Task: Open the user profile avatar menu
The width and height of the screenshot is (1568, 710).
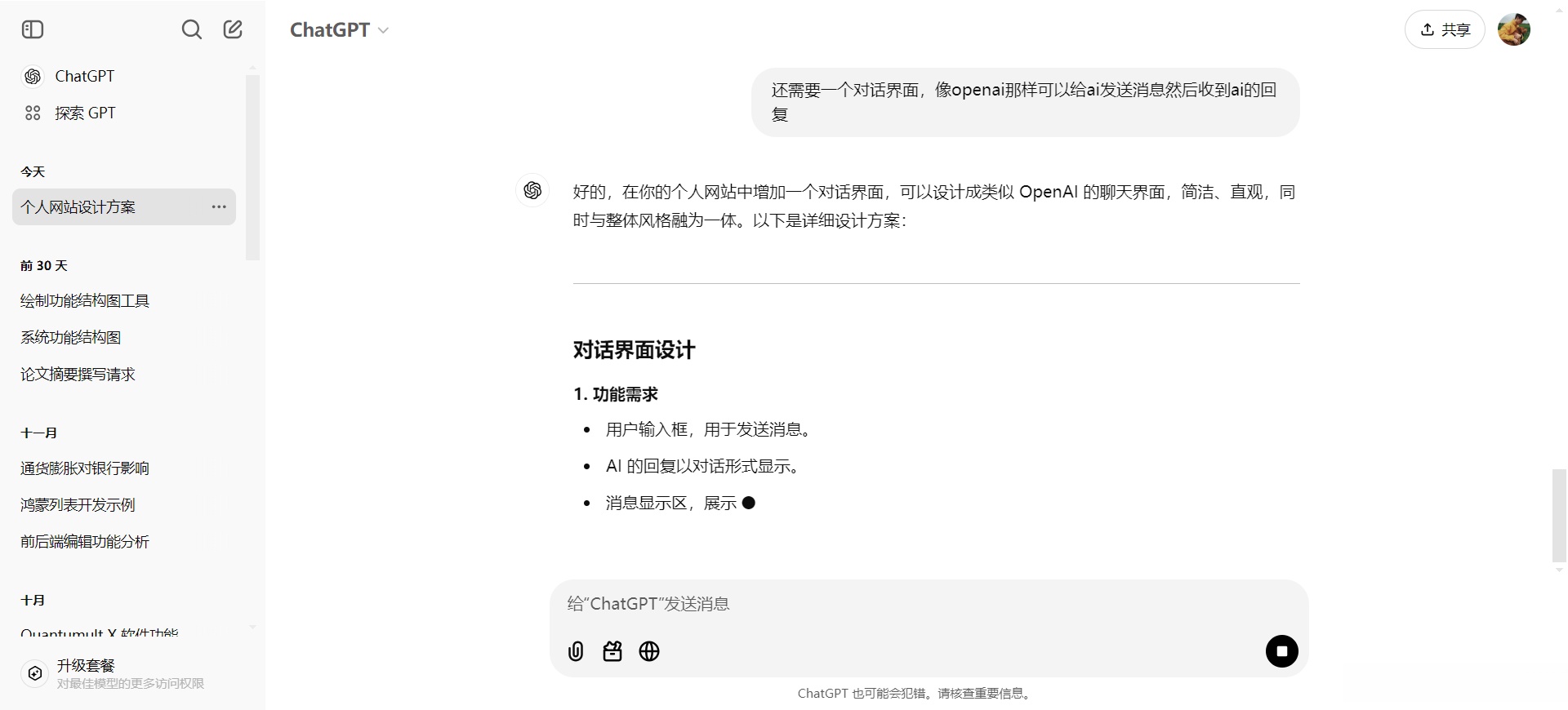Action: click(x=1514, y=30)
